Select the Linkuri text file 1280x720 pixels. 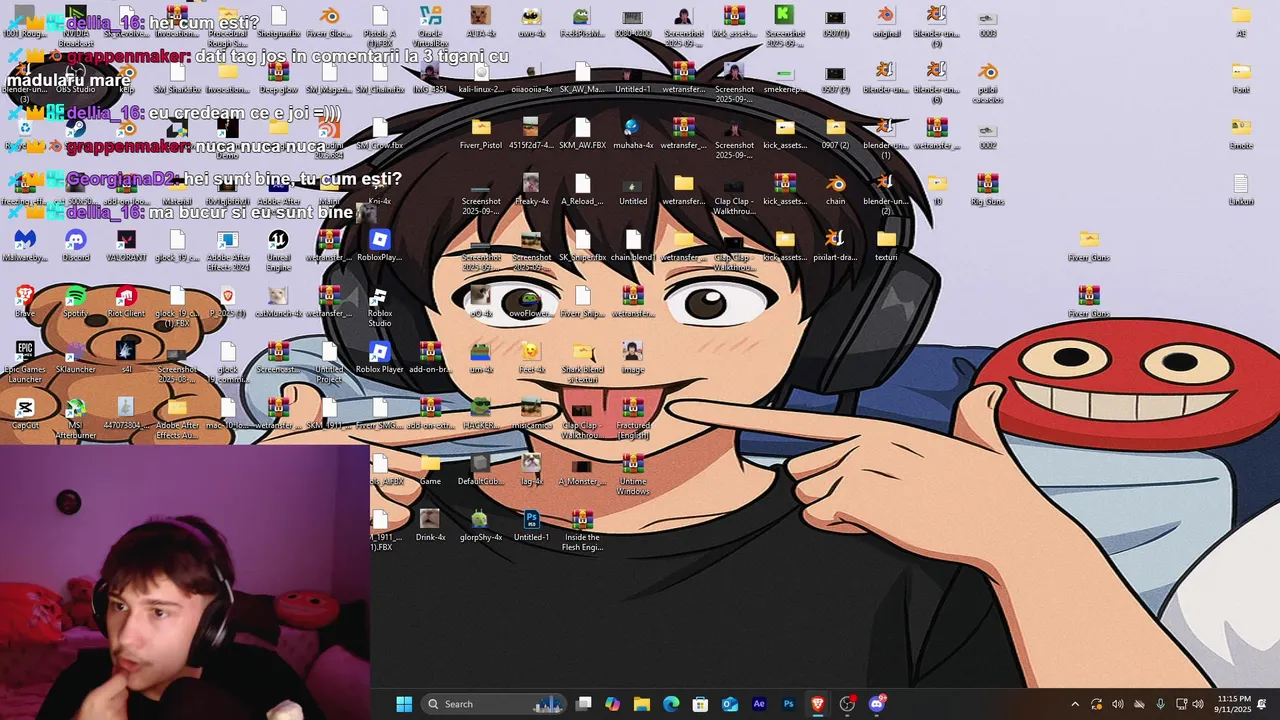tap(1241, 190)
